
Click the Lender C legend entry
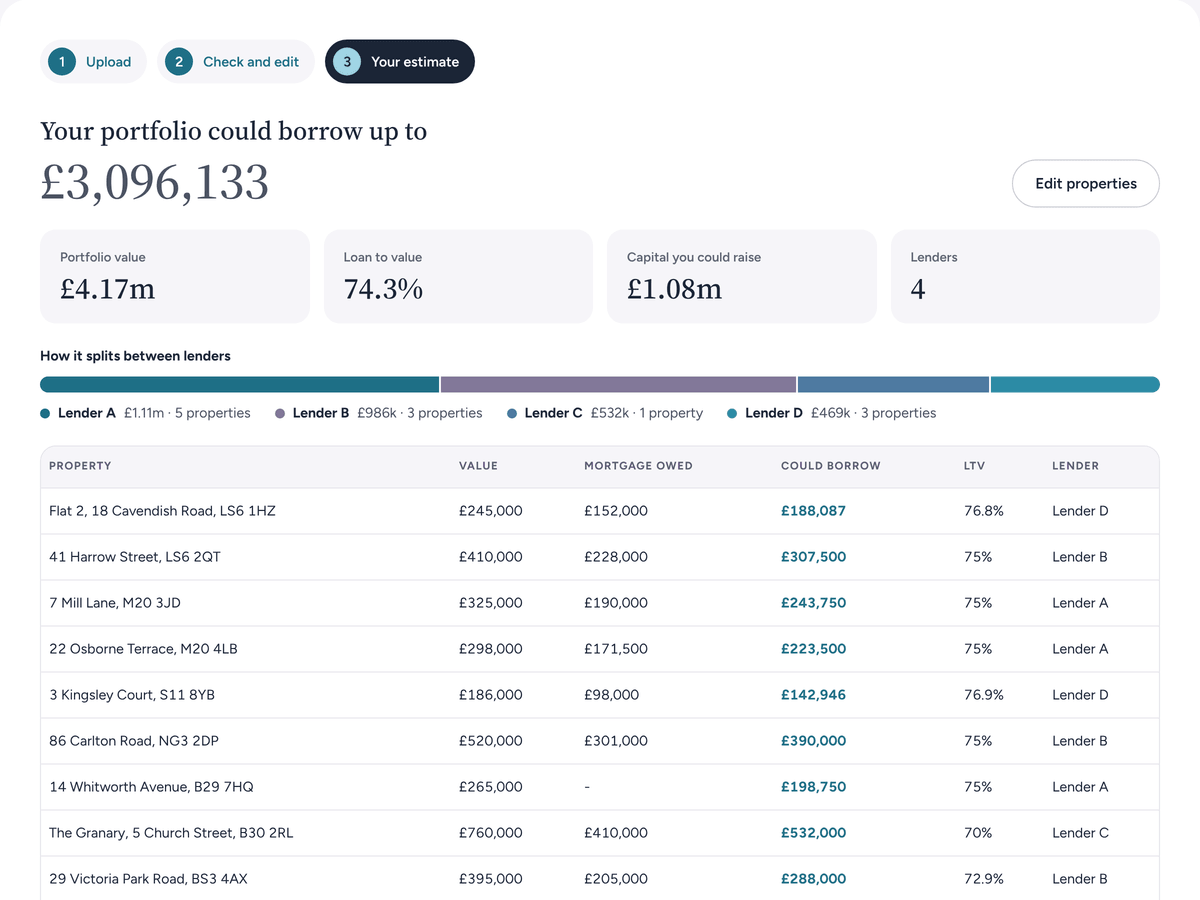click(605, 413)
